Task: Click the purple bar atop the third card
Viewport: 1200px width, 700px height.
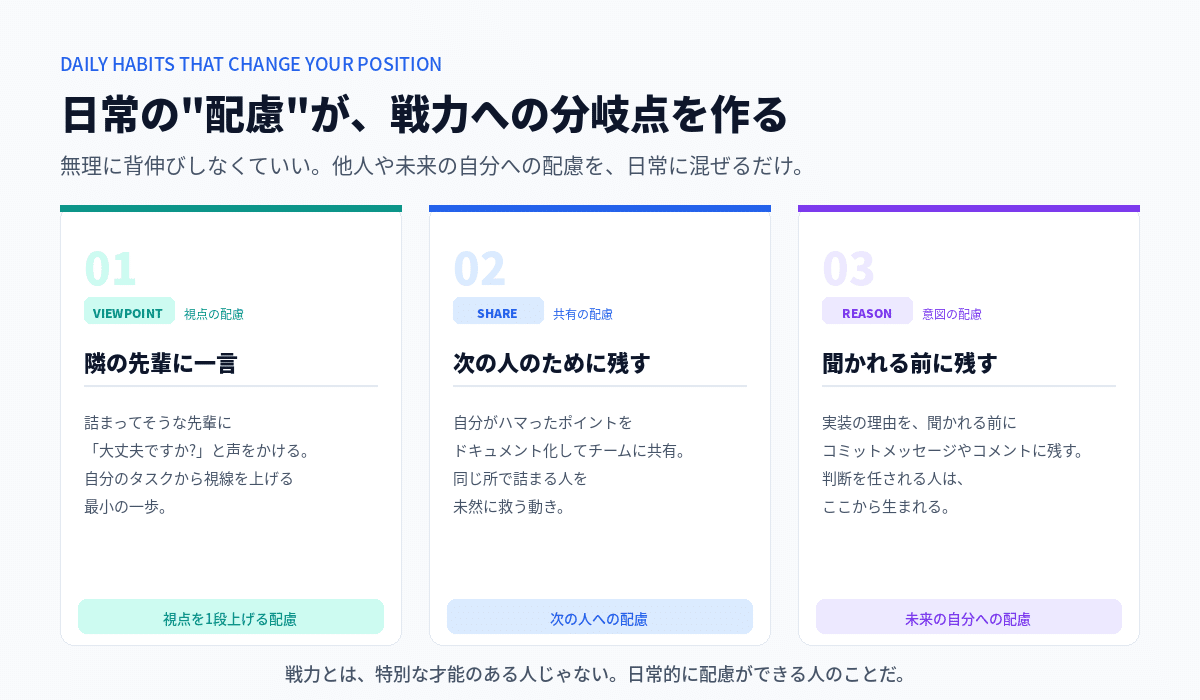Action: (969, 208)
